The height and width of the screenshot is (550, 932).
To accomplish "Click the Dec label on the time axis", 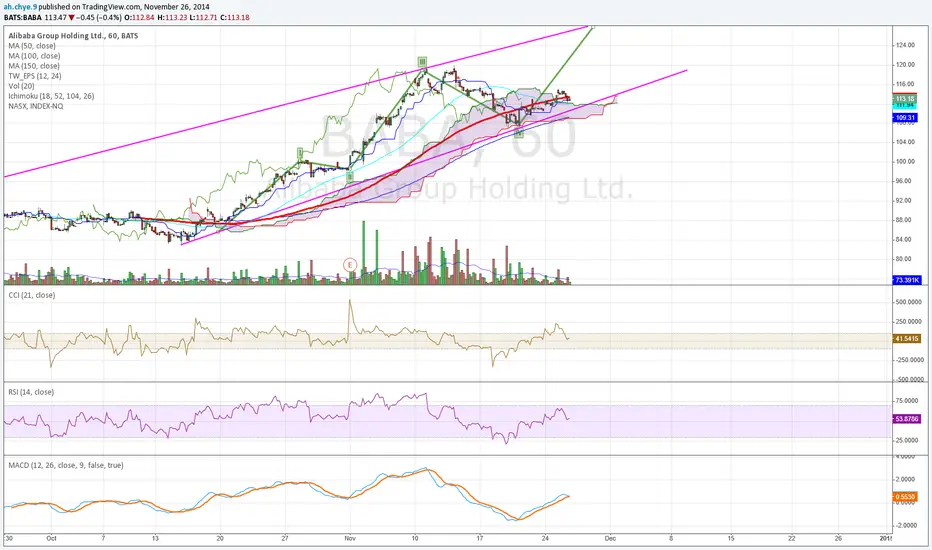I will pos(610,538).
